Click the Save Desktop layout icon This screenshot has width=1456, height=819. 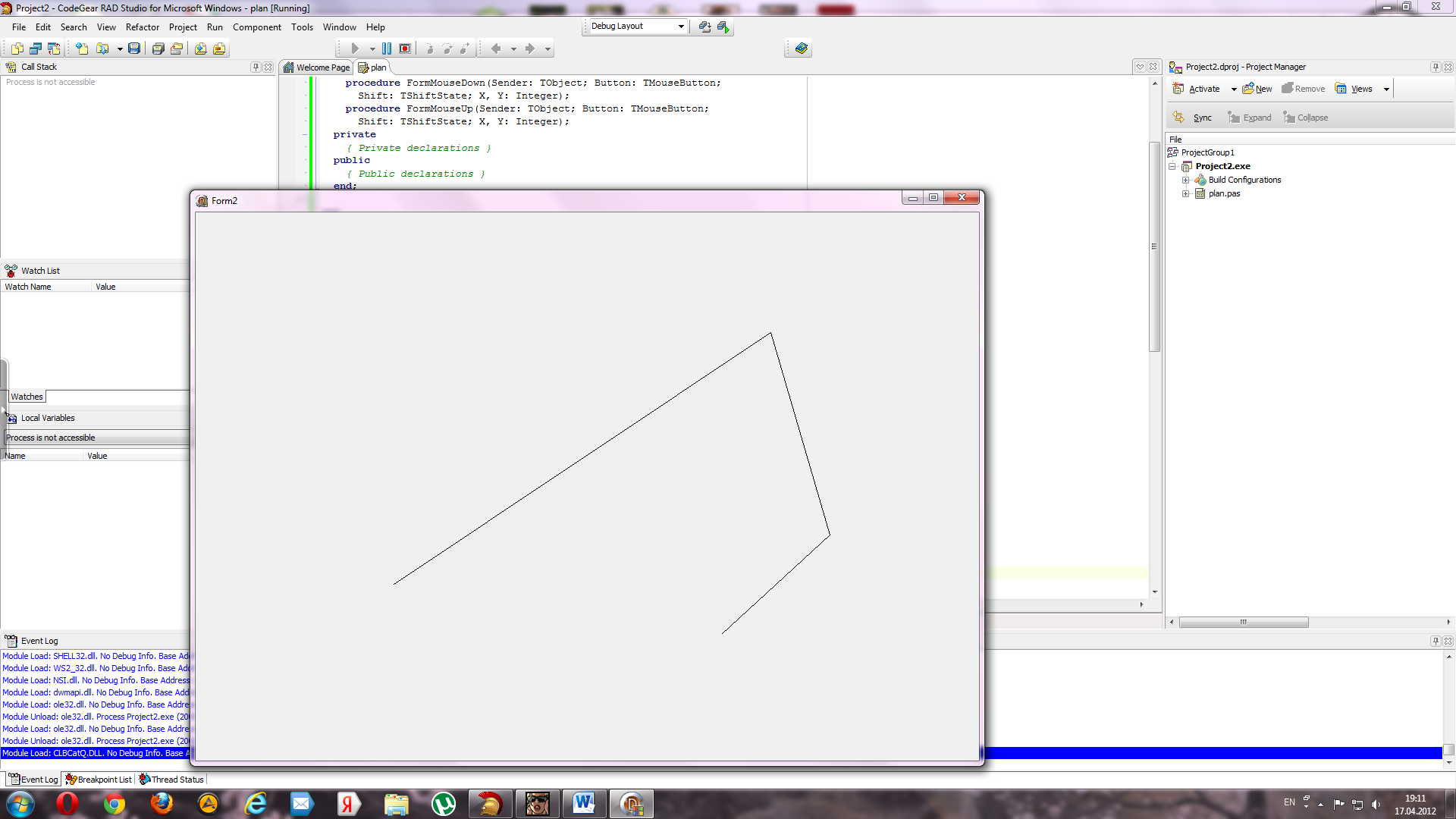click(x=704, y=27)
